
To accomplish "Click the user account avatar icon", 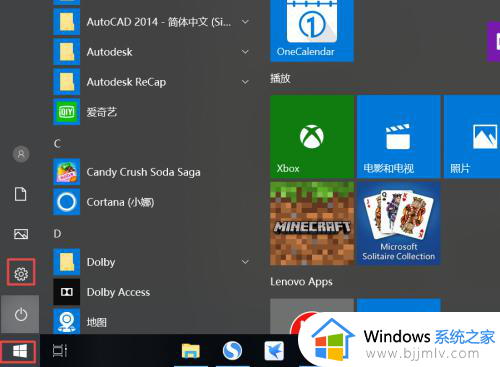I will pyautogui.click(x=21, y=154).
